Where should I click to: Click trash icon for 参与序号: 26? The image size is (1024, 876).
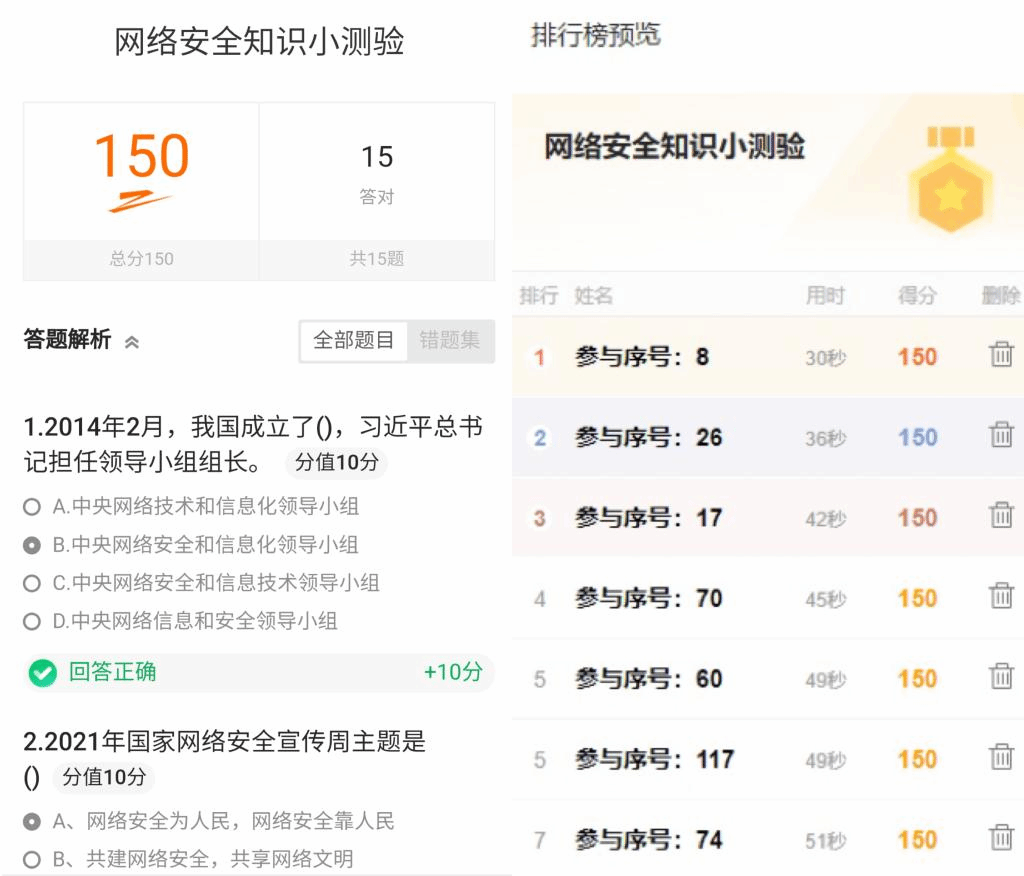(x=1001, y=436)
